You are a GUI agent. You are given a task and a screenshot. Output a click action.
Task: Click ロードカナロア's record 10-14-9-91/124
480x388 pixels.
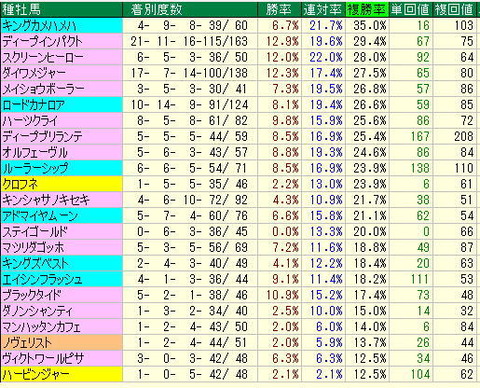(189, 105)
